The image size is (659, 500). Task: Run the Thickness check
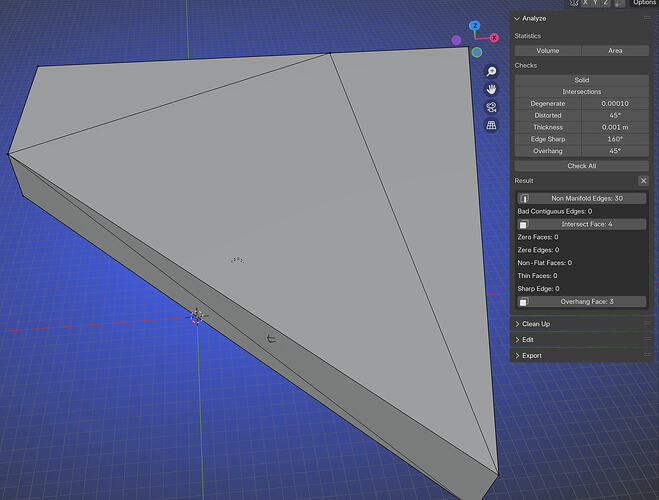coord(548,127)
